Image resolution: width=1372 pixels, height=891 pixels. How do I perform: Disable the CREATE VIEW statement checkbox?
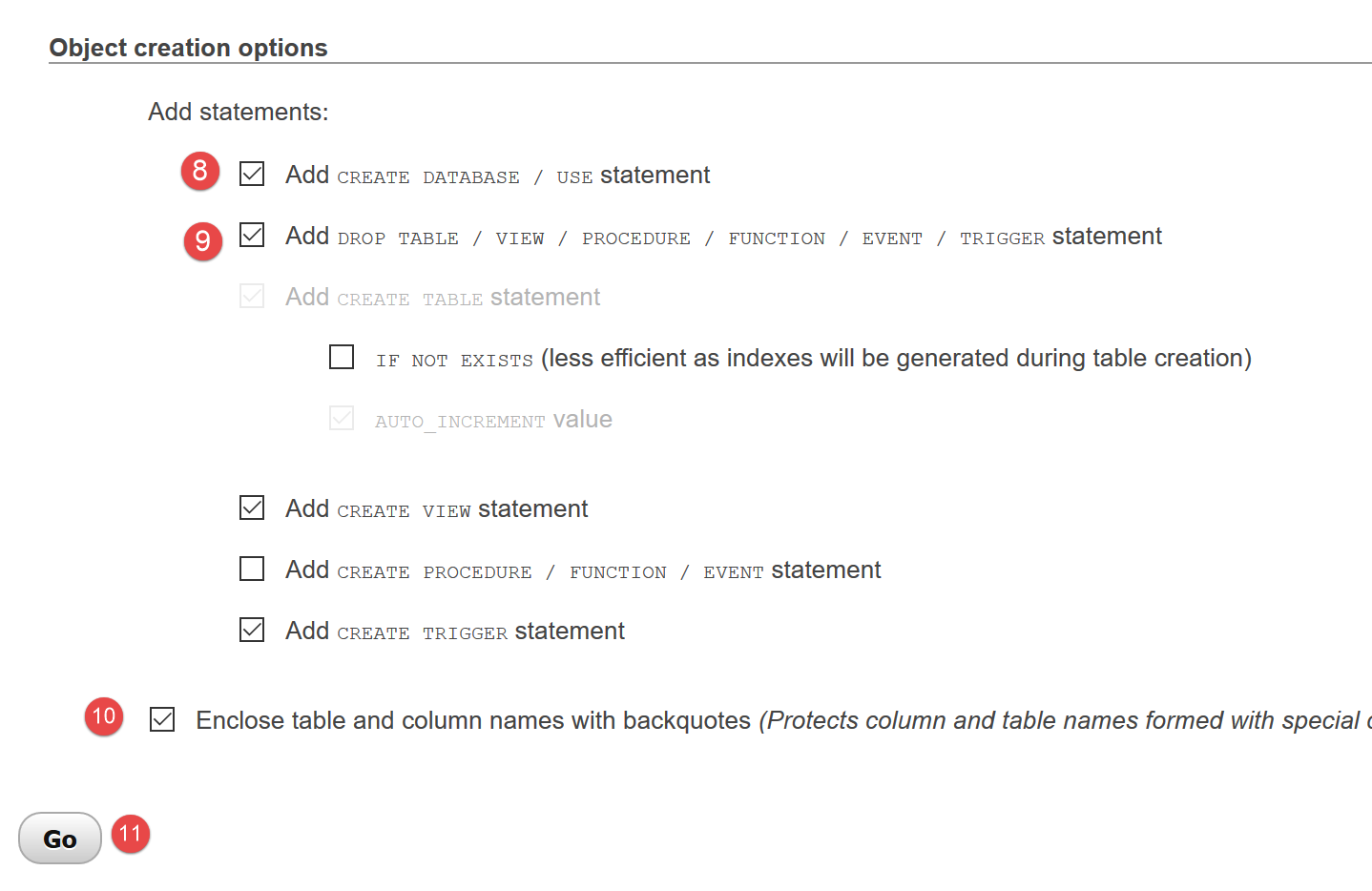pyautogui.click(x=252, y=508)
